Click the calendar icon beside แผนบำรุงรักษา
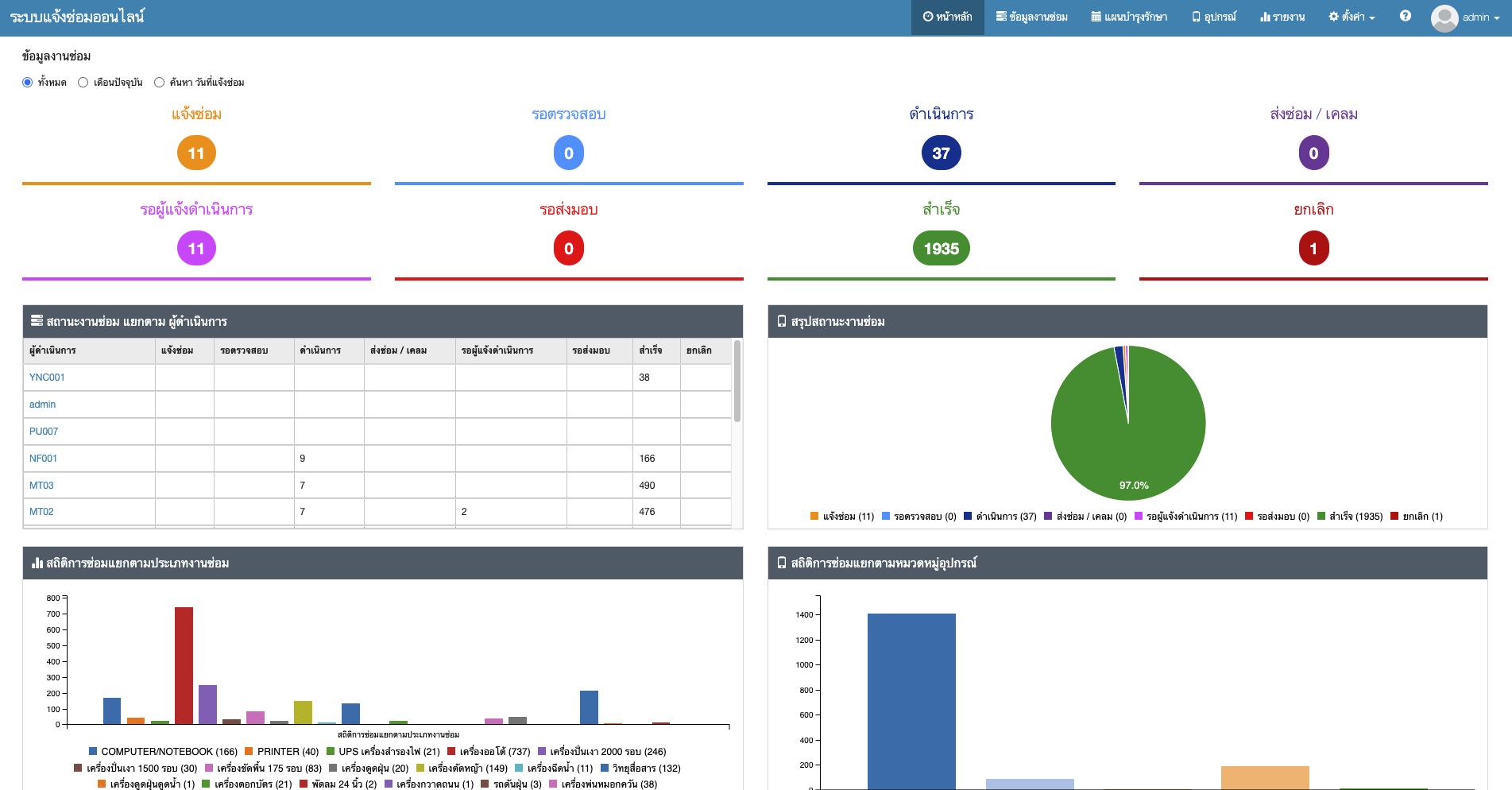 (x=1096, y=17)
